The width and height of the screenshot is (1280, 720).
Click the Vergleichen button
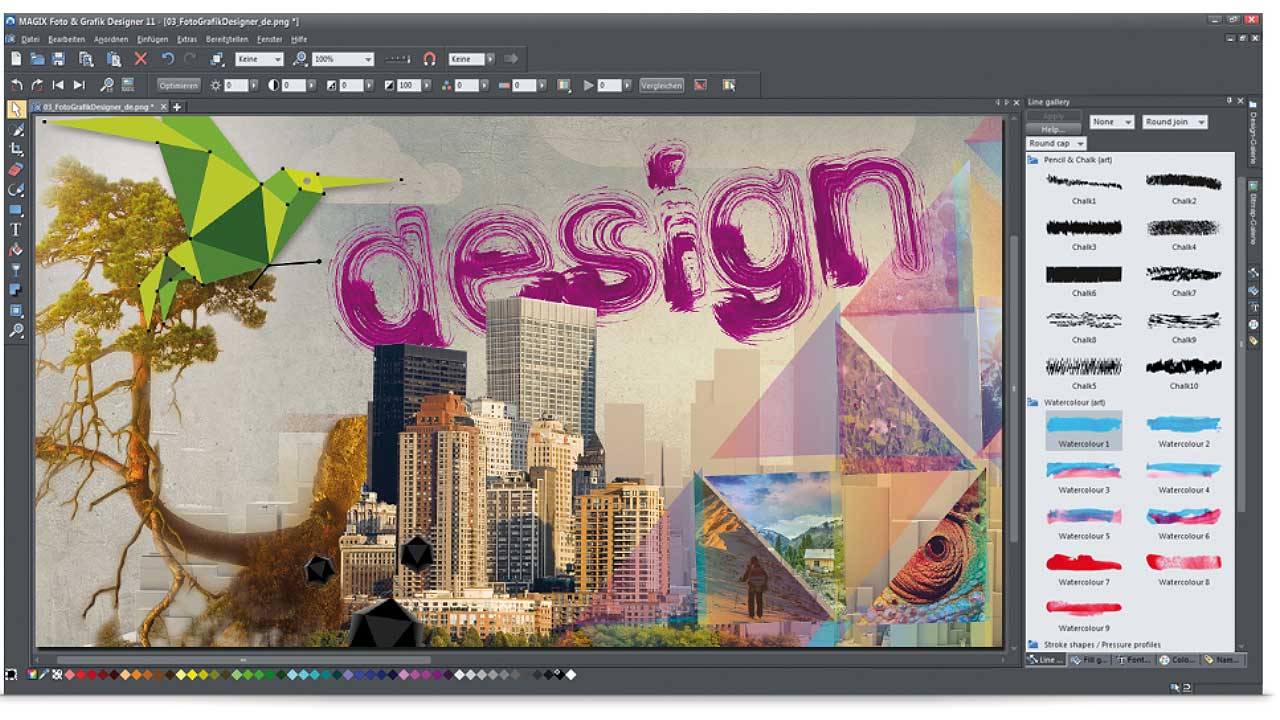click(x=661, y=86)
